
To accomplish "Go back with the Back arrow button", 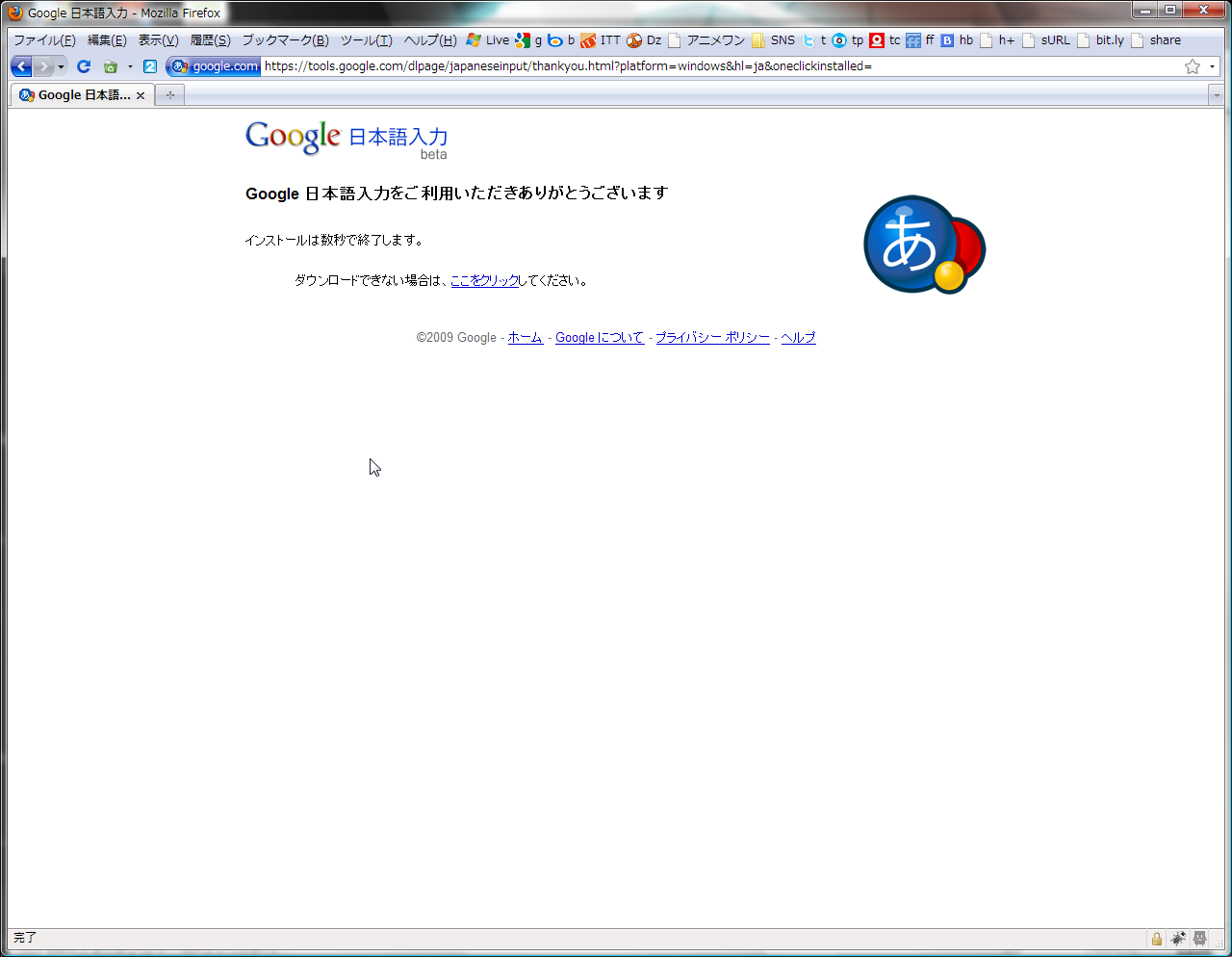I will [21, 66].
